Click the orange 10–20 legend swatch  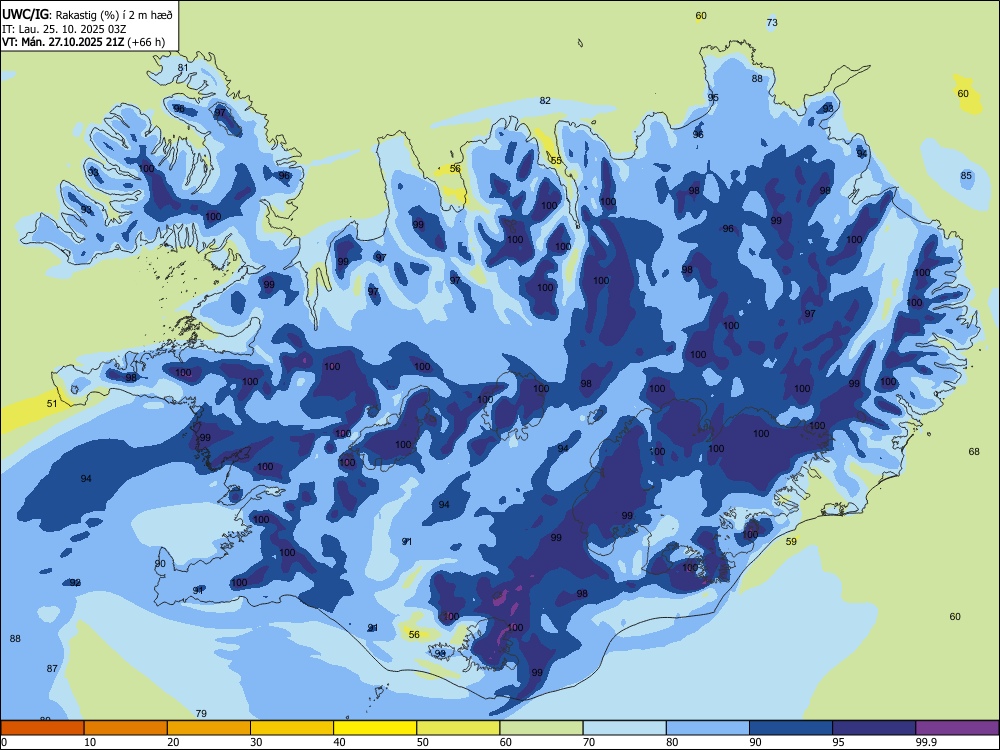126,728
